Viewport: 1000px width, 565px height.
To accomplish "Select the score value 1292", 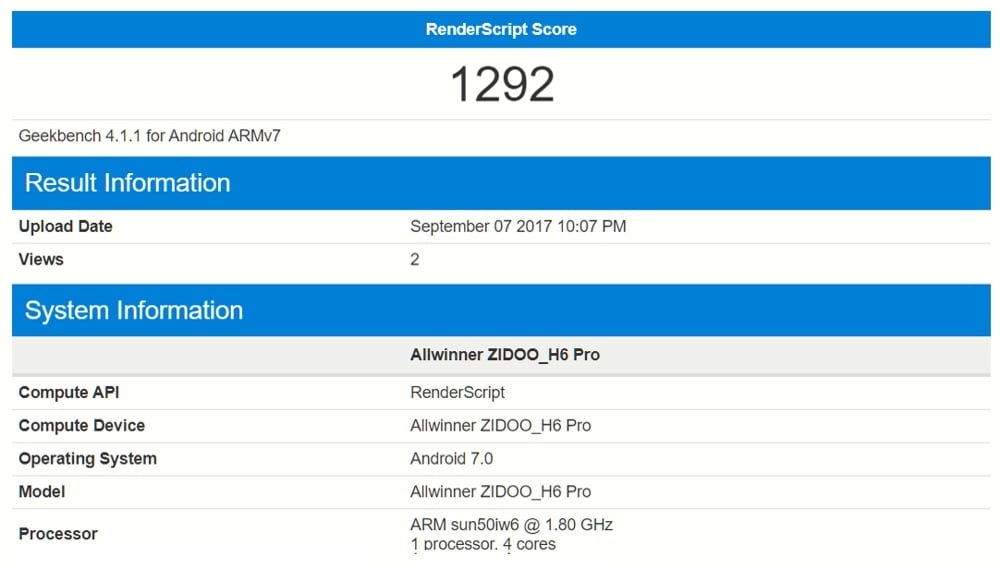I will click(x=502, y=84).
